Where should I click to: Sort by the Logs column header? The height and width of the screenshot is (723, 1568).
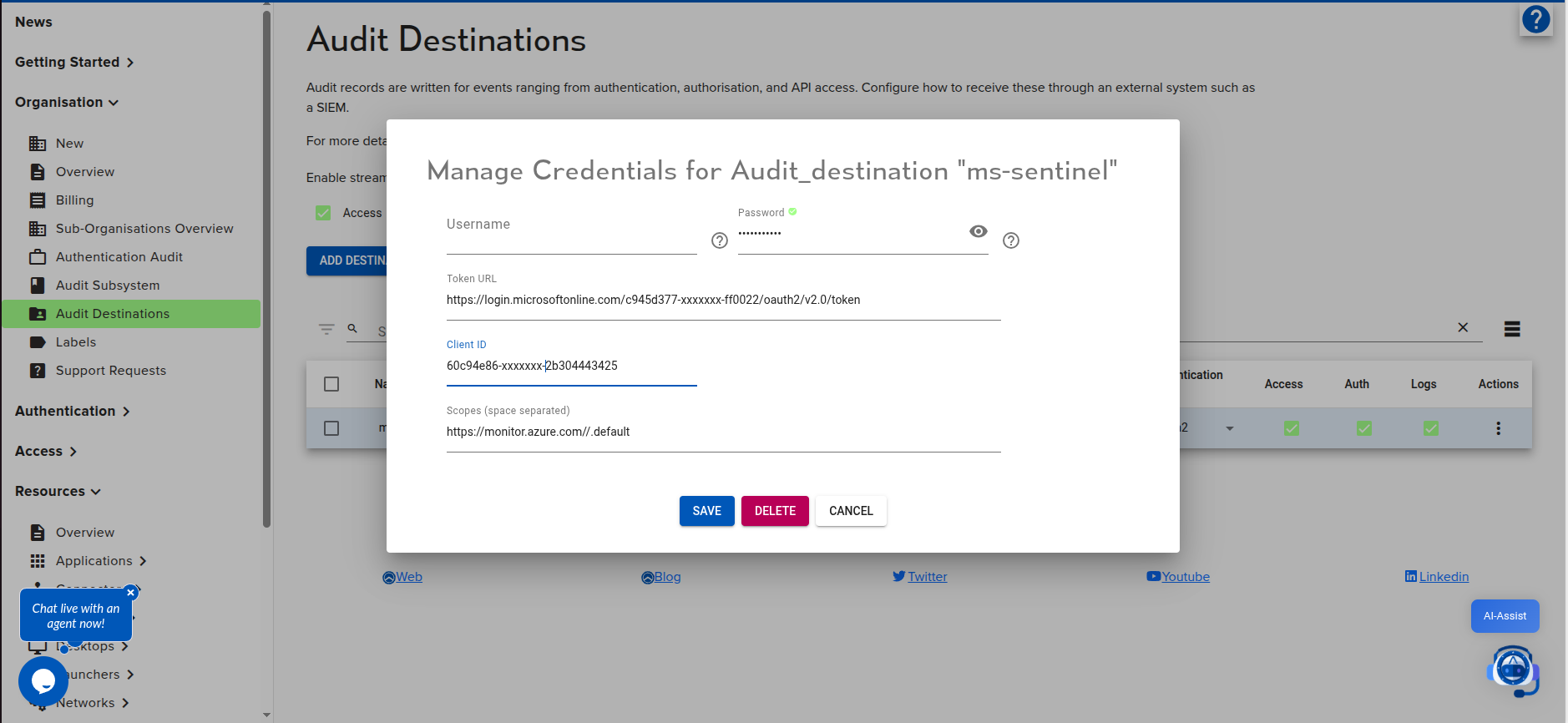pyautogui.click(x=1424, y=384)
